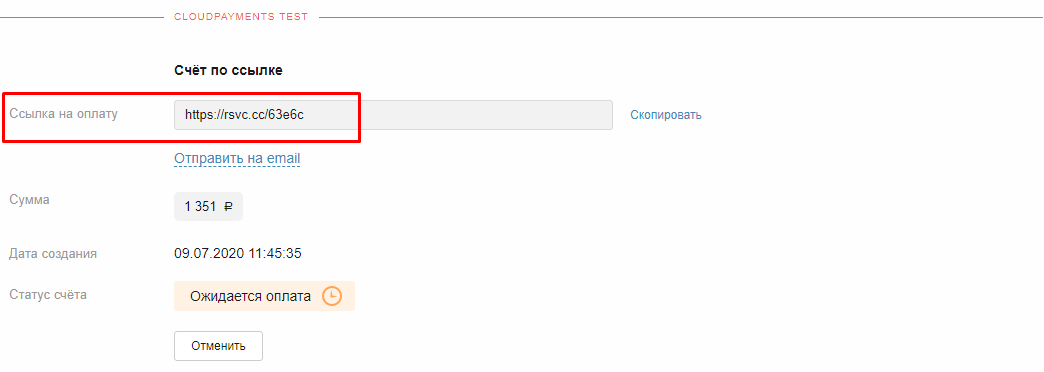This screenshot has height=372, width=1044.
Task: Click the 1 351 amount value
Action: coord(200,207)
